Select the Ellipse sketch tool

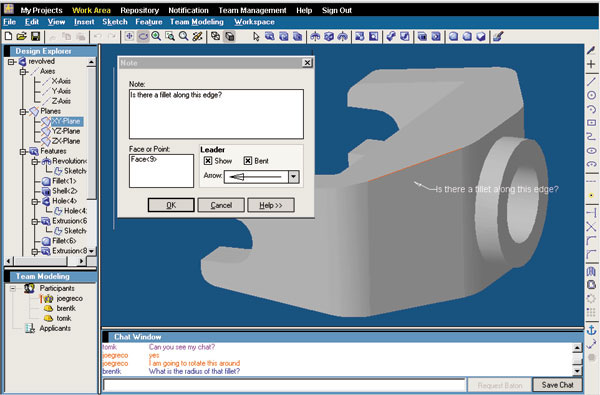[591, 150]
